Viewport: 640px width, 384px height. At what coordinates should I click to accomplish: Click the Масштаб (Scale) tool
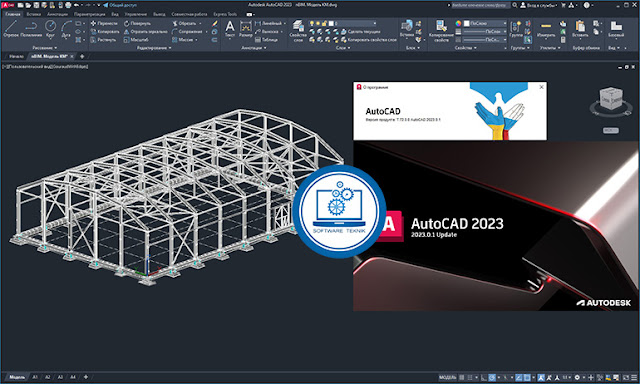[136, 40]
